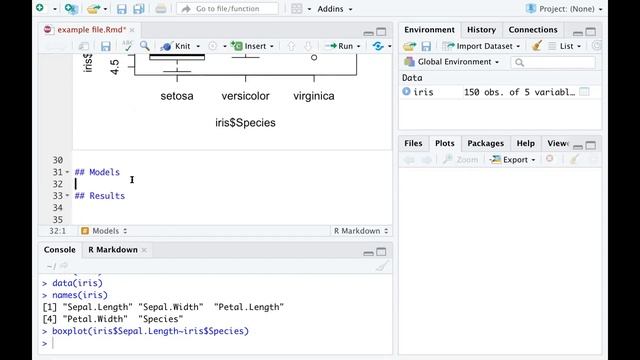Clear environment objects broom icon
The height and width of the screenshot is (360, 640).
(x=537, y=46)
